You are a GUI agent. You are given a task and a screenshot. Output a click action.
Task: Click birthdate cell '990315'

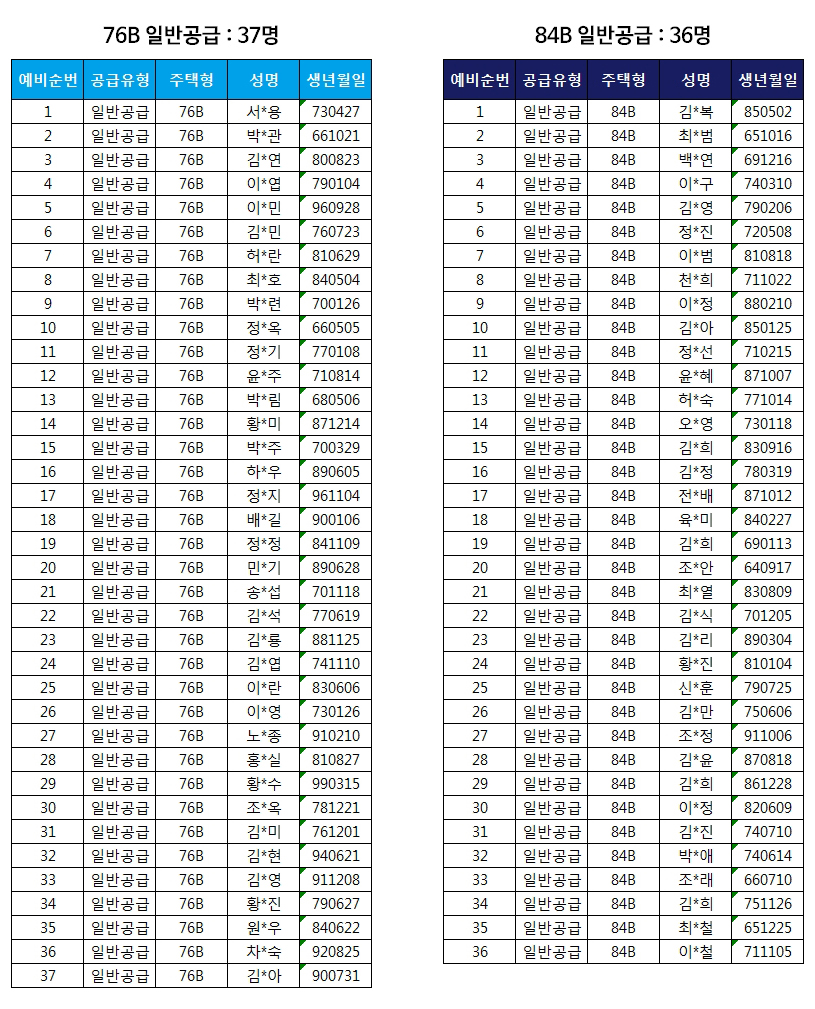(336, 784)
